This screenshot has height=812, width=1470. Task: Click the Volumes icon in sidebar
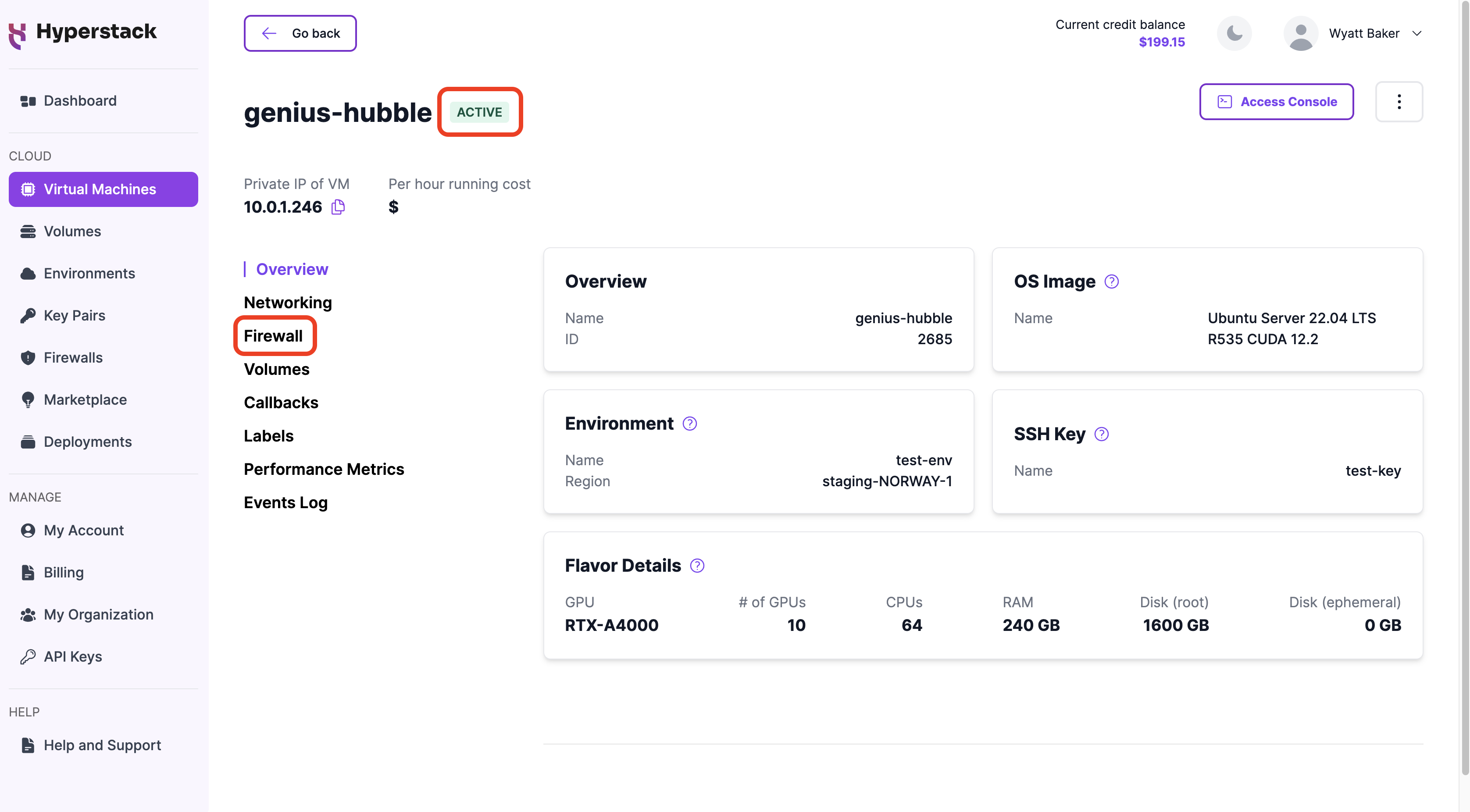27,230
